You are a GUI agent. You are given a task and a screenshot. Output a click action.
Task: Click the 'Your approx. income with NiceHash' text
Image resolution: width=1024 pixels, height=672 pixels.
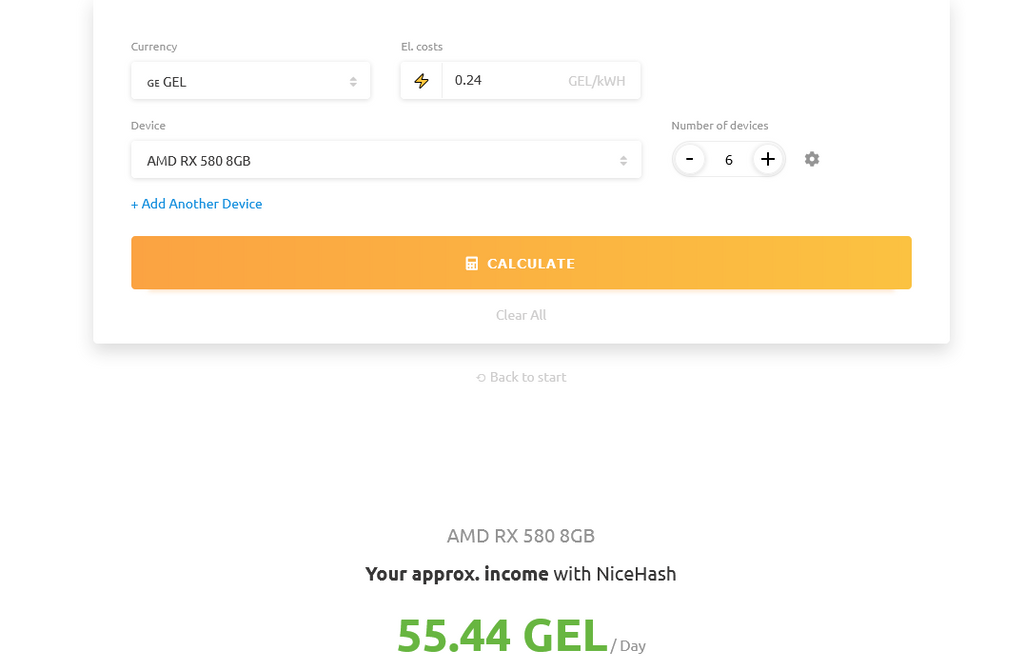point(520,574)
